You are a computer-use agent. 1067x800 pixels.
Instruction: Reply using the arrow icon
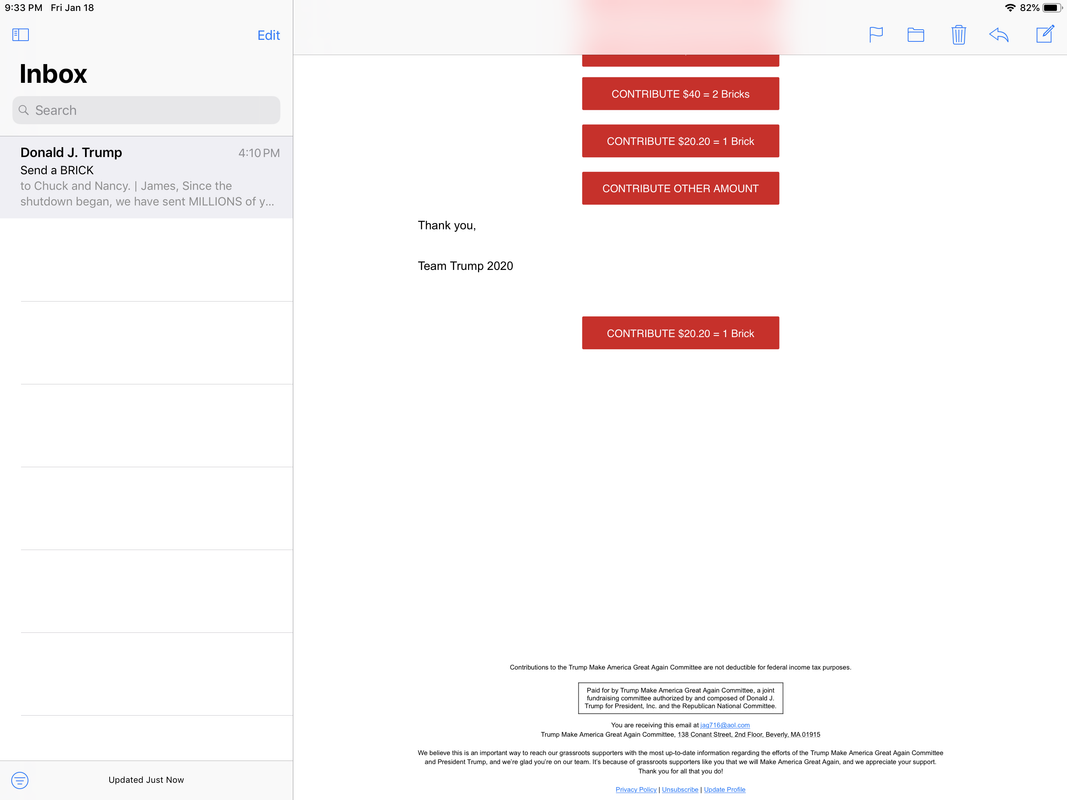point(999,35)
